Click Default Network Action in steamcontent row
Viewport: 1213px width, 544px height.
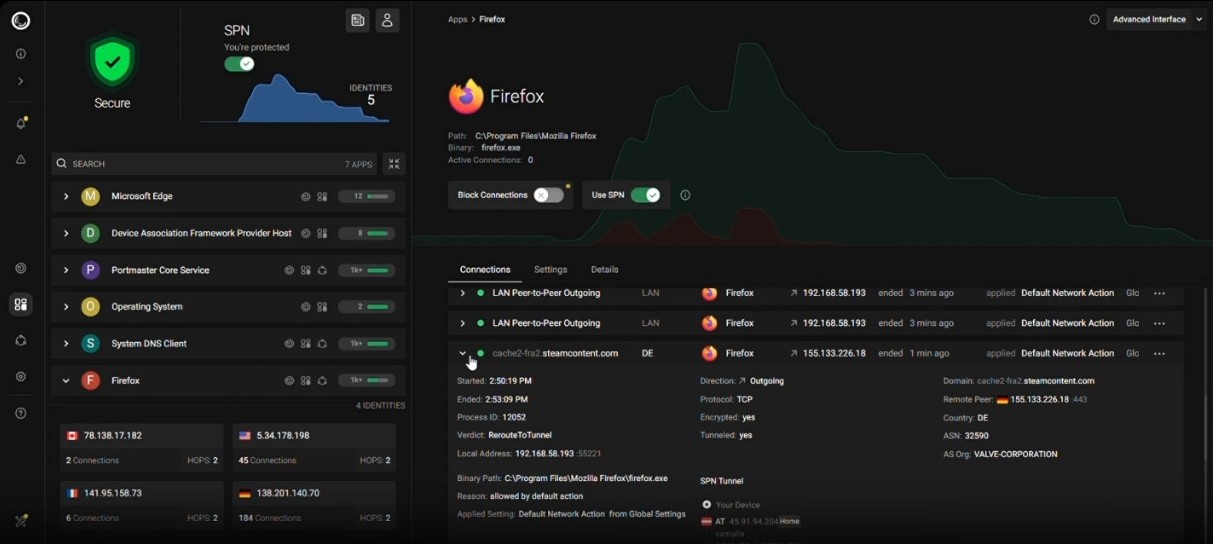[x=1067, y=353]
